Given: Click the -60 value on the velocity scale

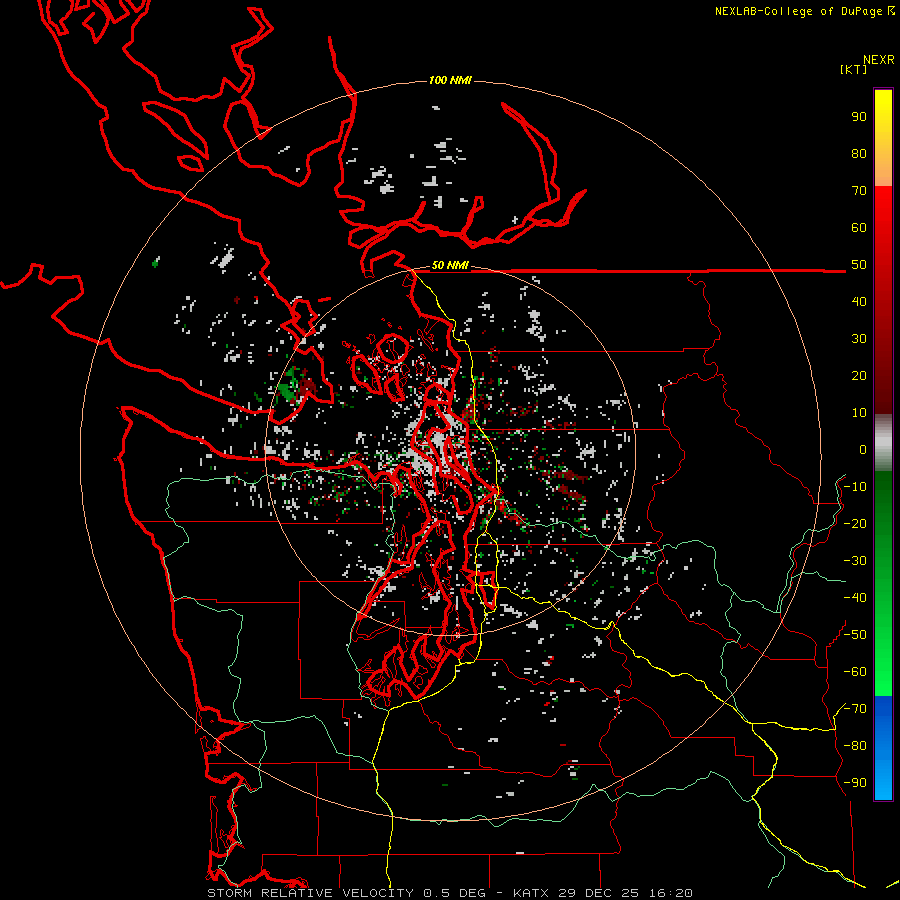Looking at the screenshot, I should 855,672.
